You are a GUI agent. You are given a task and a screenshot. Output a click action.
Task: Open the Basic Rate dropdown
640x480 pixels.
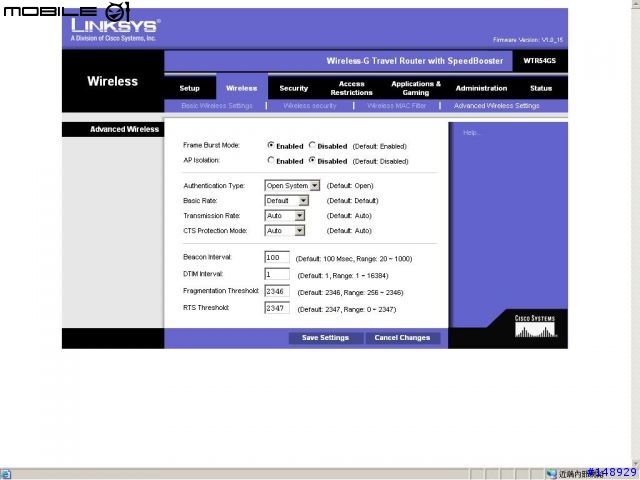(287, 201)
